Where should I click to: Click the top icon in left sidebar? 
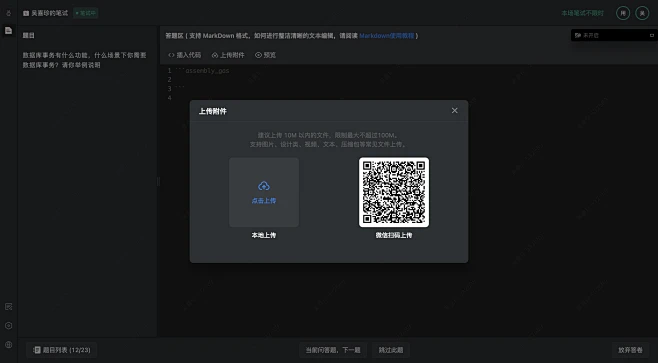pos(8,13)
